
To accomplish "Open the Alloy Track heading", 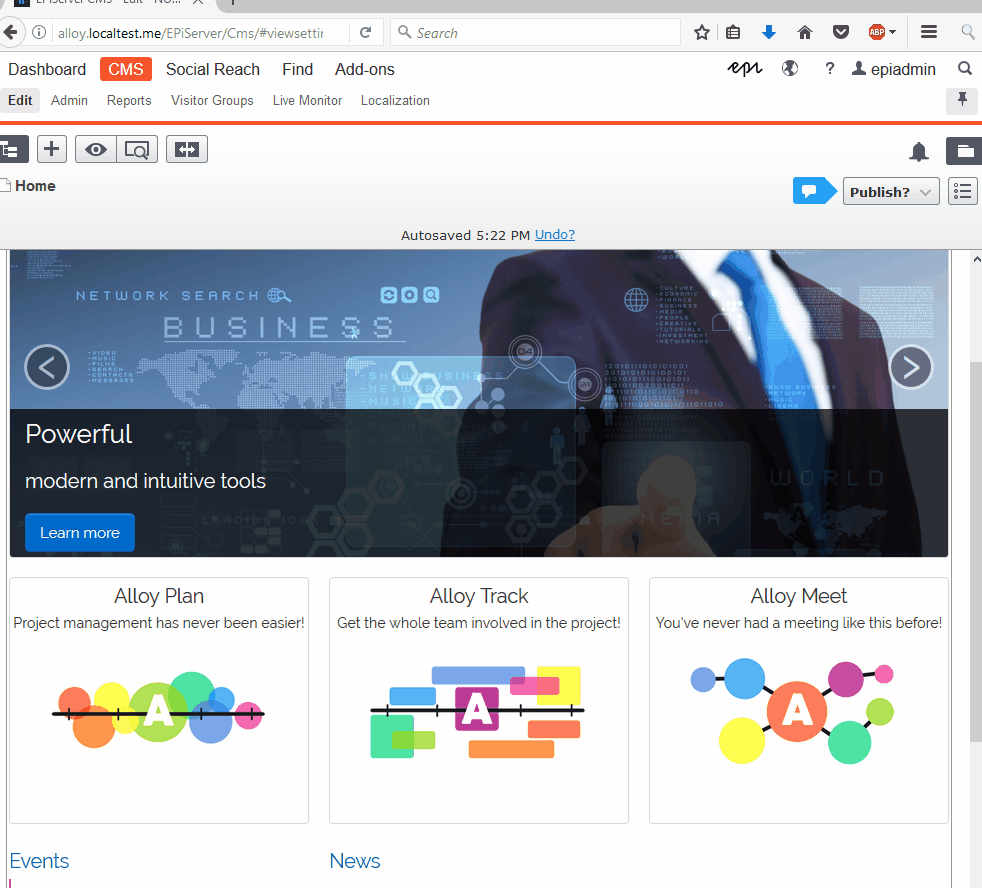I will point(479,596).
